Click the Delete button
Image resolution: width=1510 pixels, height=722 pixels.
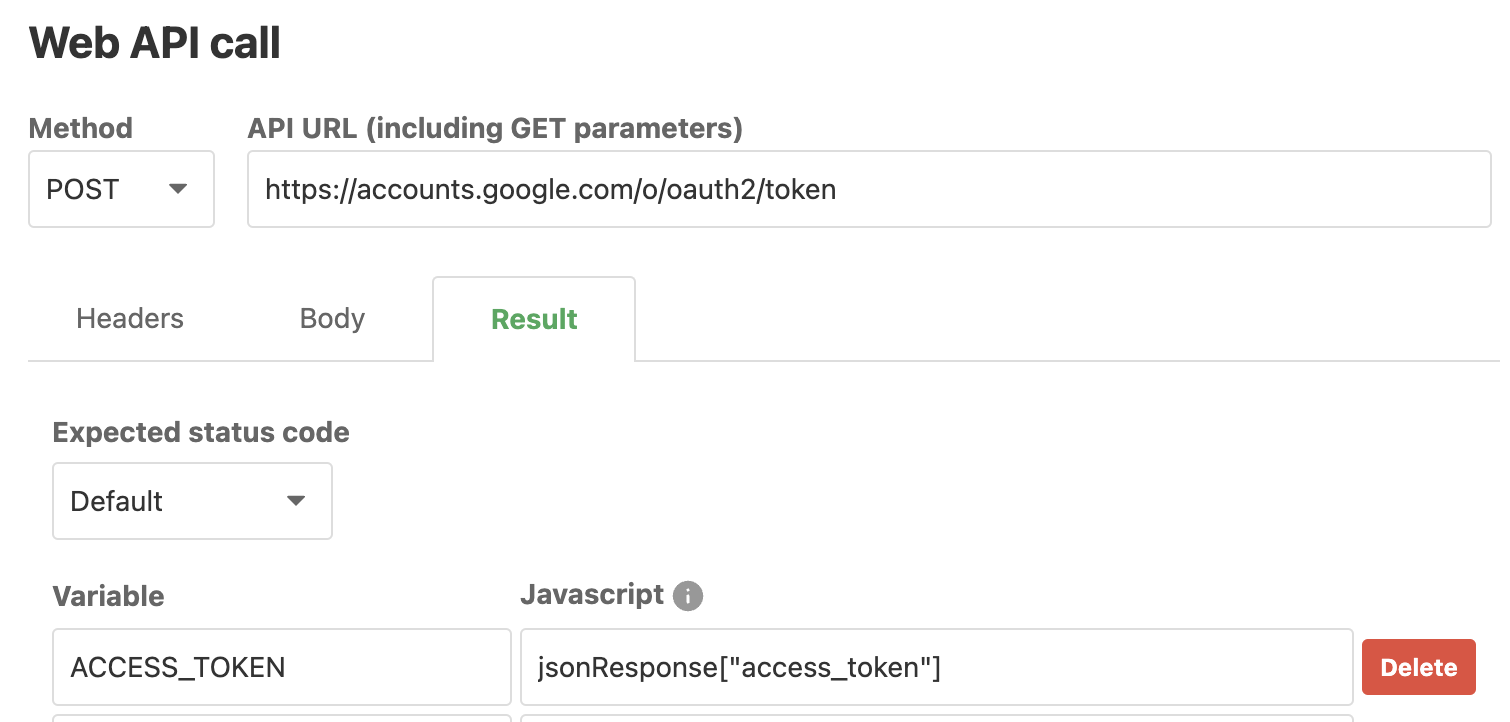click(x=1418, y=666)
